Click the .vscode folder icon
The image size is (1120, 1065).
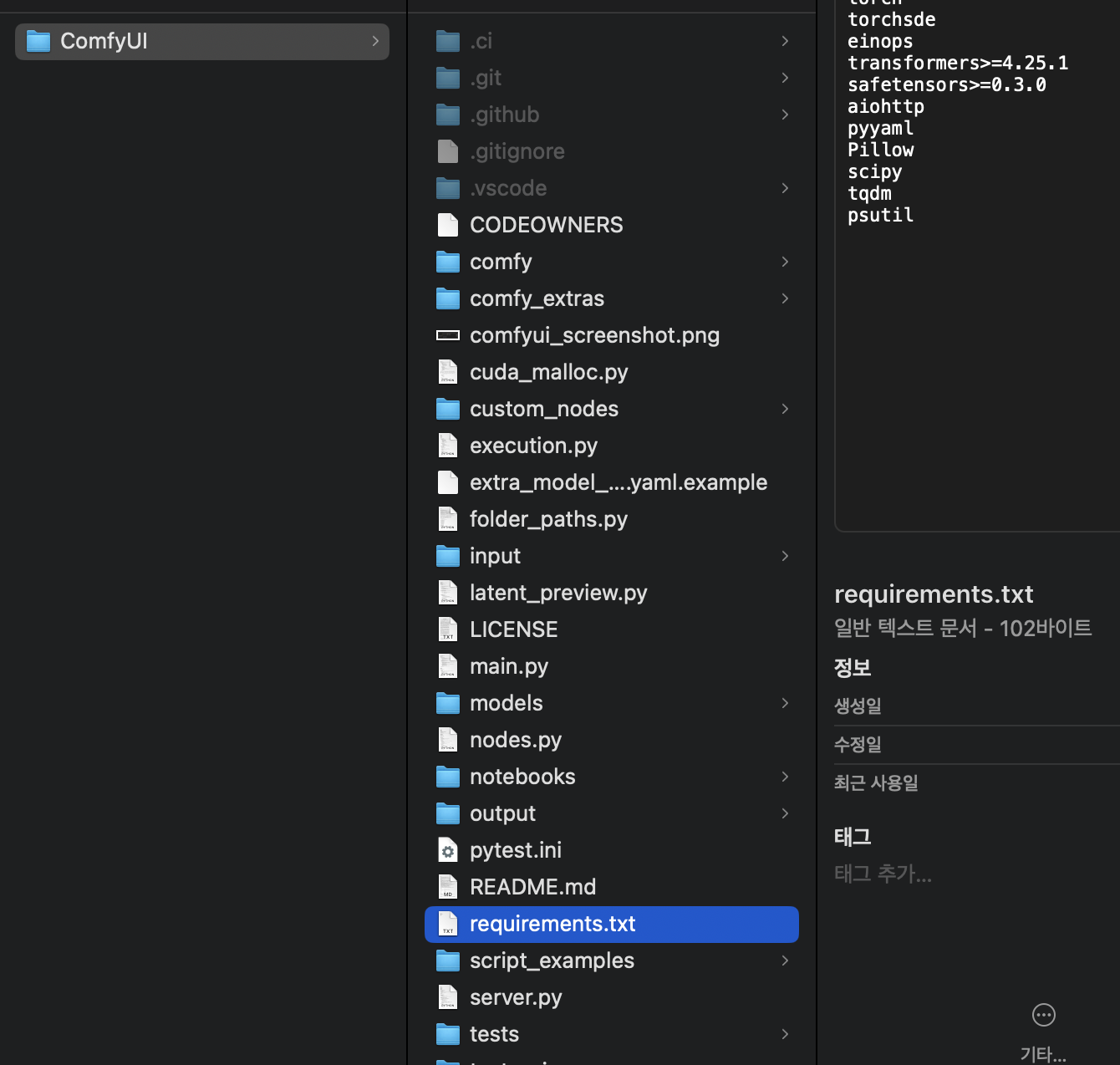(x=448, y=188)
